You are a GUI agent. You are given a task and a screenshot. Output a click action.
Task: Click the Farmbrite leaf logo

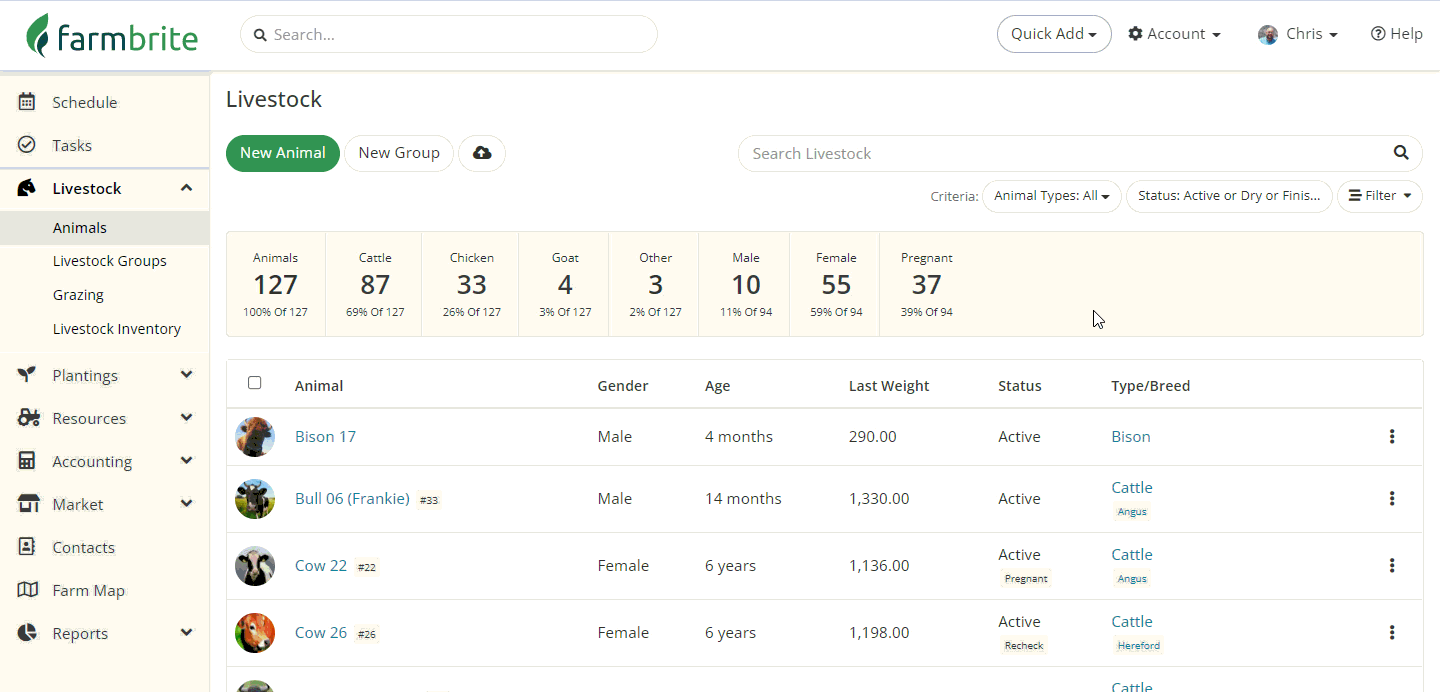pos(38,35)
